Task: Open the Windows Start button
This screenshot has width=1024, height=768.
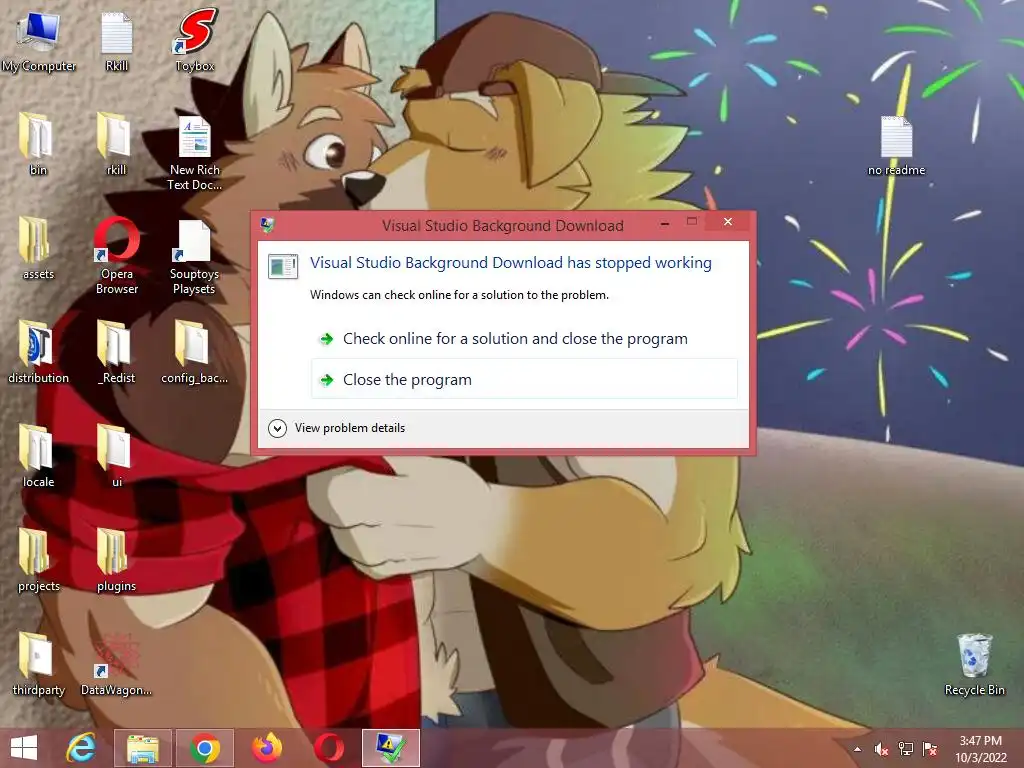Action: (x=24, y=748)
